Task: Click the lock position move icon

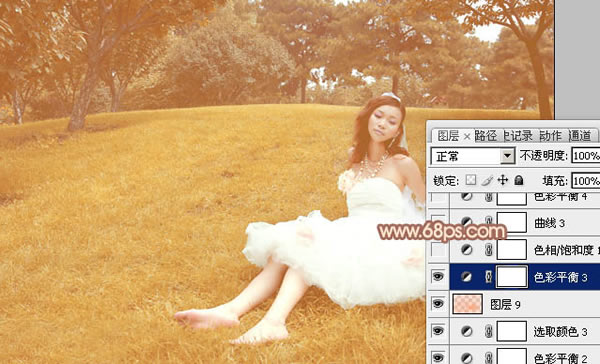Action: pyautogui.click(x=502, y=180)
